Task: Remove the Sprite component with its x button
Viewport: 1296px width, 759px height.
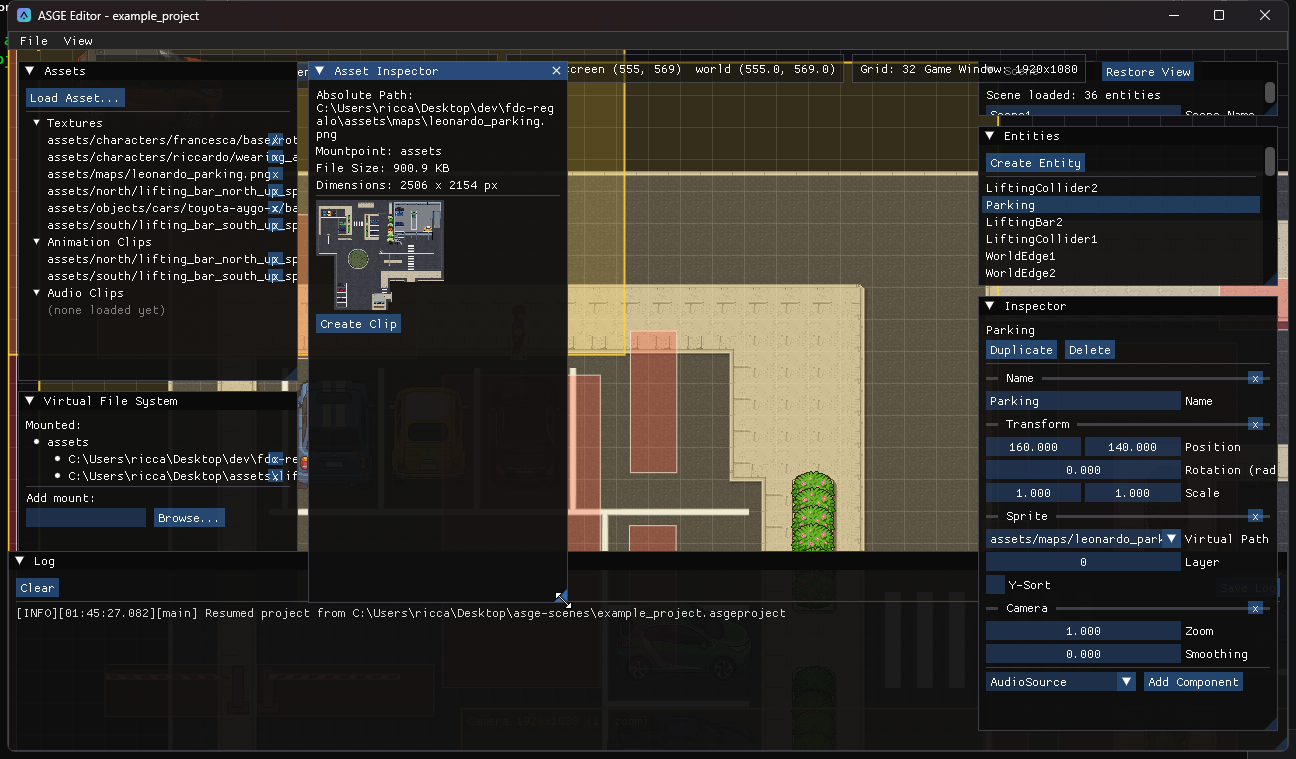Action: pyautogui.click(x=1255, y=516)
